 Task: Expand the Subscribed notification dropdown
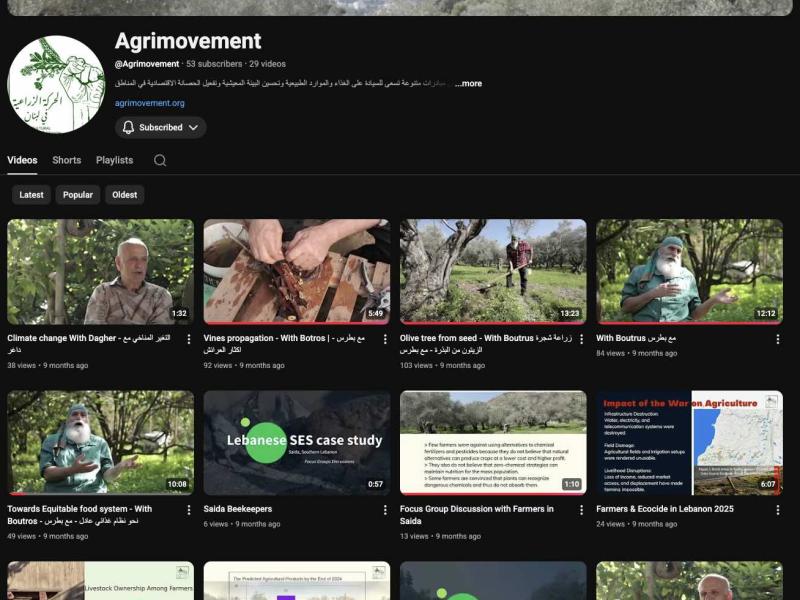pos(161,127)
